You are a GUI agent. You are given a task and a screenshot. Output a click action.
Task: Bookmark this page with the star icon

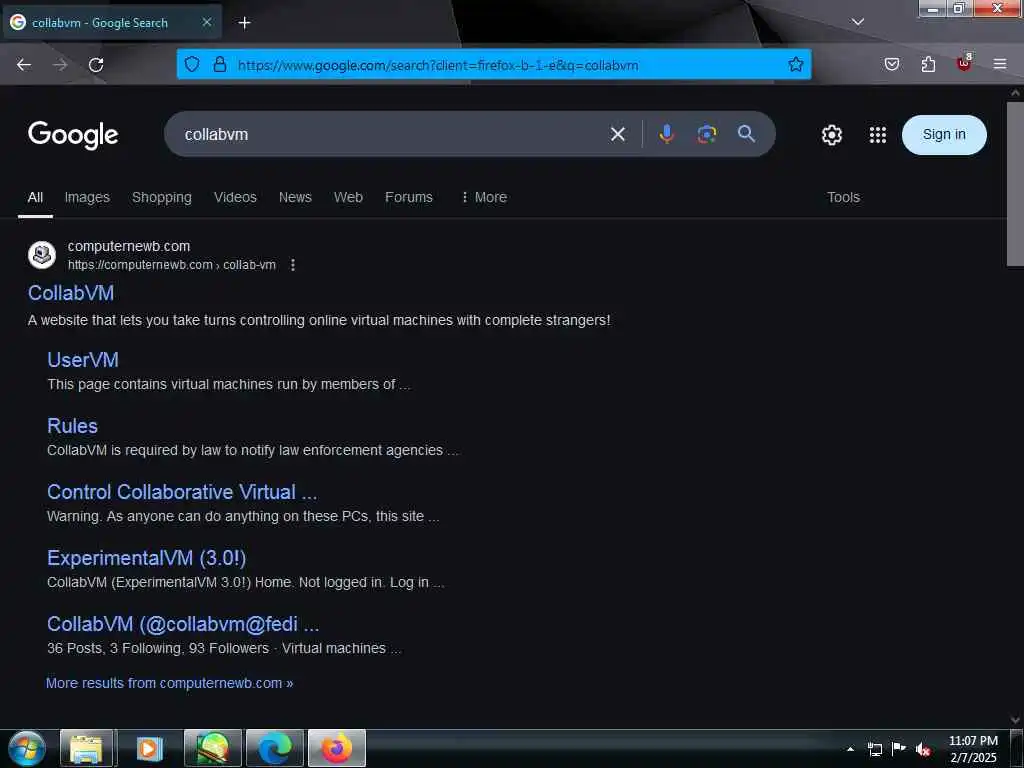pyautogui.click(x=795, y=64)
